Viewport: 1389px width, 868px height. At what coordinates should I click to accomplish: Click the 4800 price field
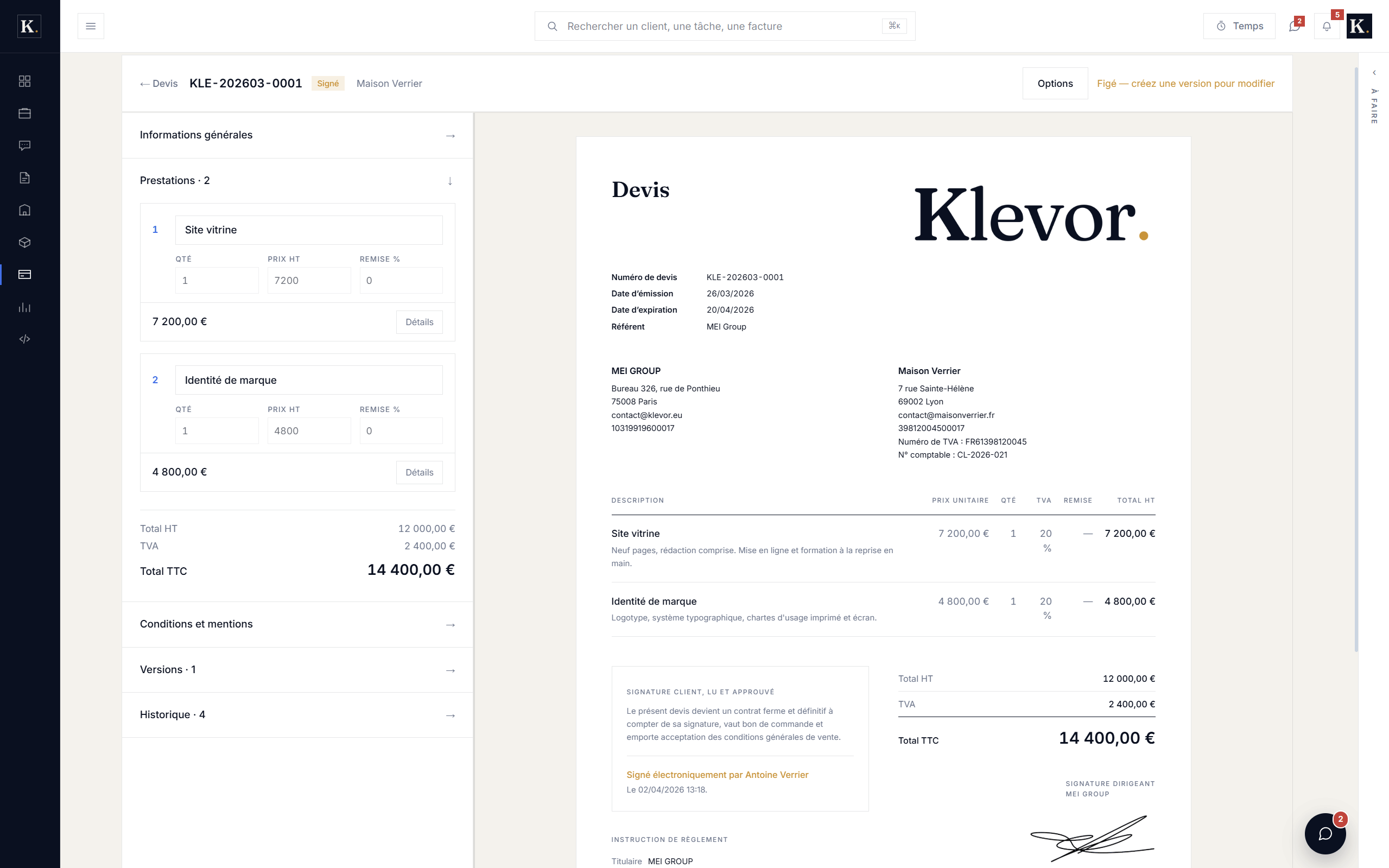point(309,430)
